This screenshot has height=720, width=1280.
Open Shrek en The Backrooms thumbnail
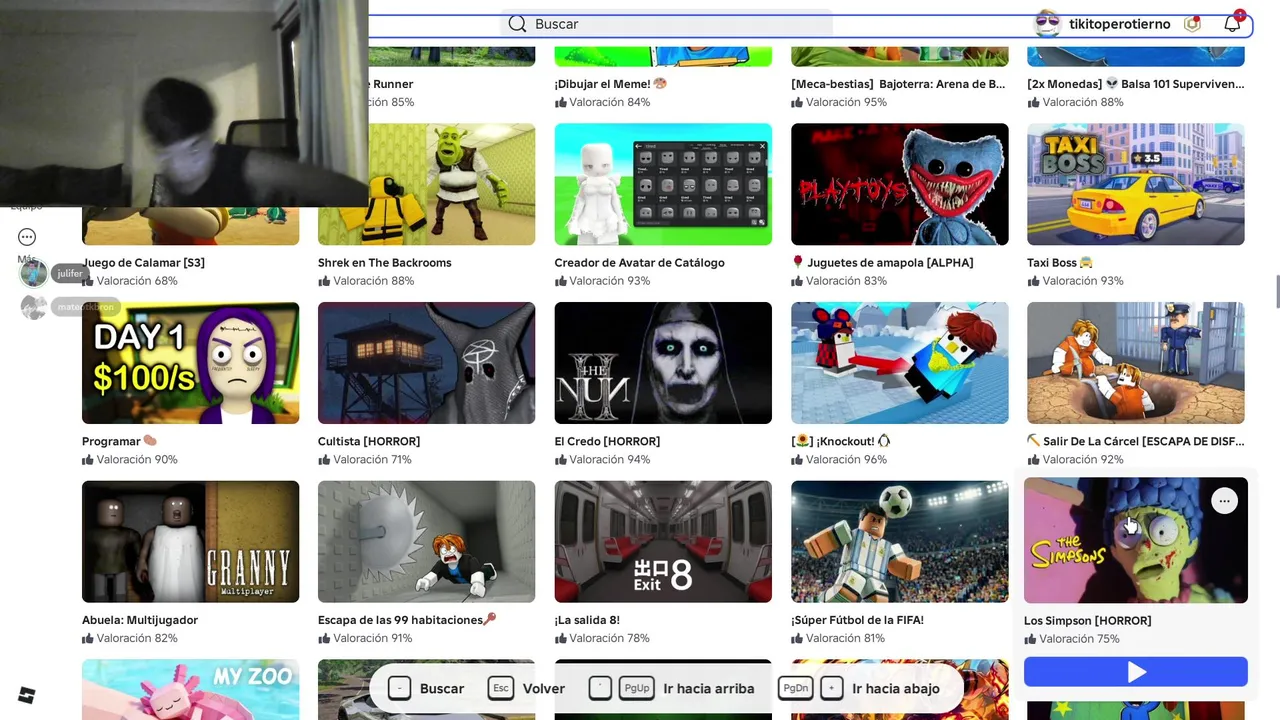click(x=426, y=184)
